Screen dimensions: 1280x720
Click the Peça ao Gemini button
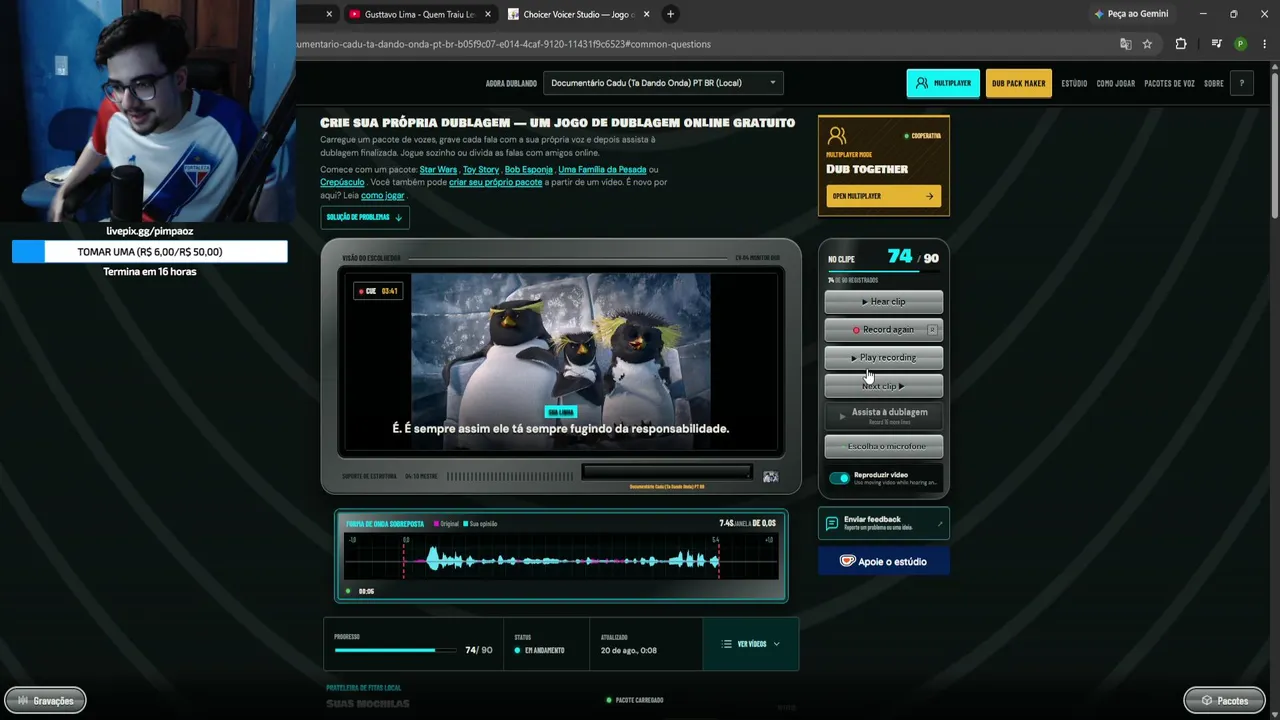[1132, 14]
